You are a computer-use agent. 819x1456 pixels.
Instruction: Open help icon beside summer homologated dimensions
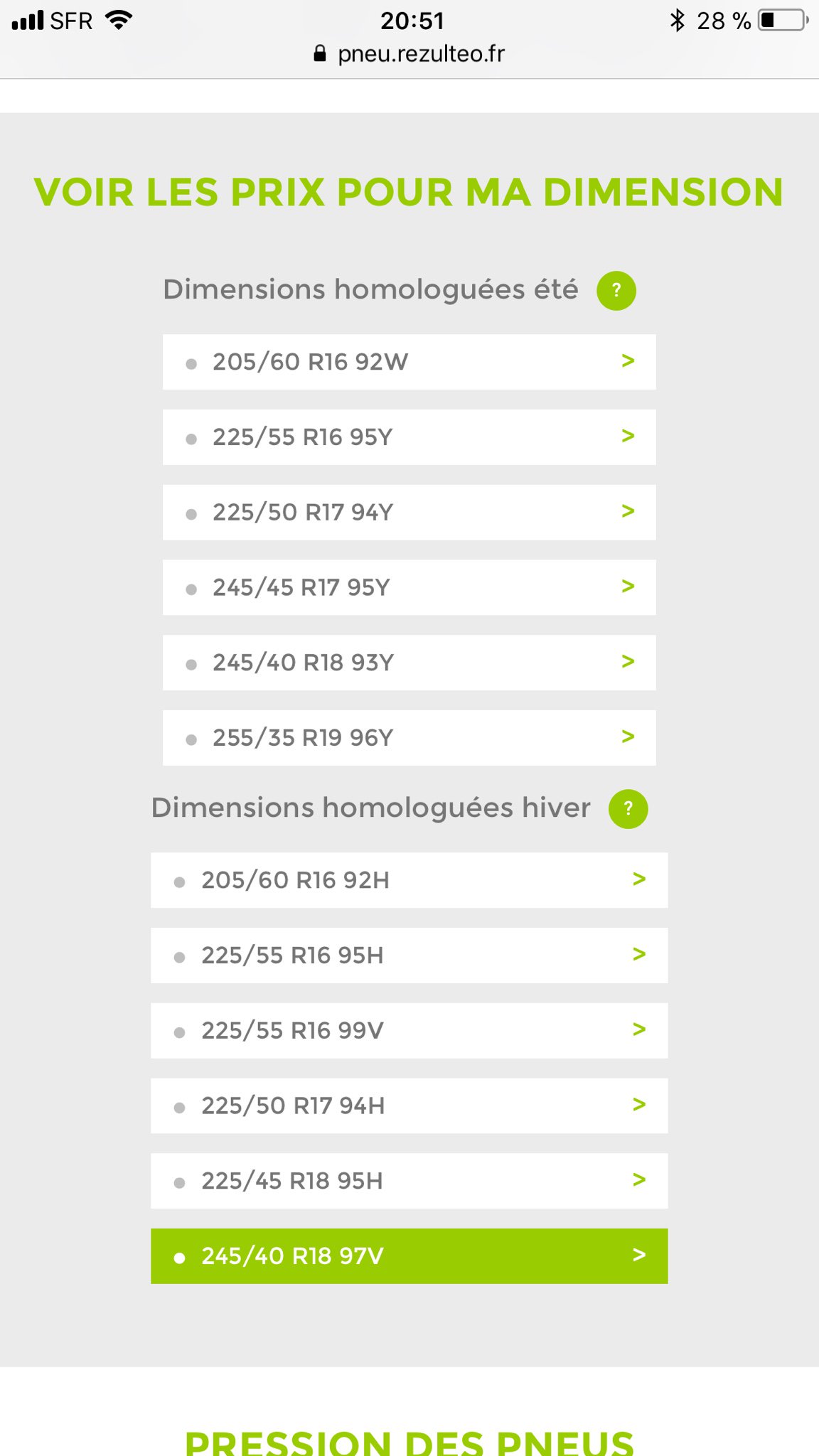click(616, 291)
